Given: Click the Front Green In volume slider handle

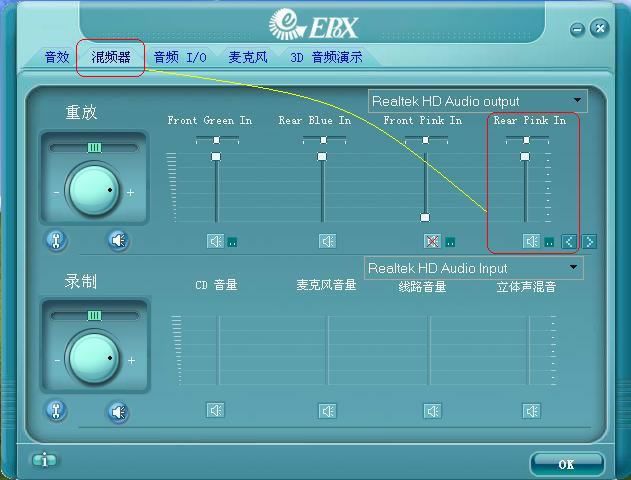Looking at the screenshot, I should tap(216, 157).
